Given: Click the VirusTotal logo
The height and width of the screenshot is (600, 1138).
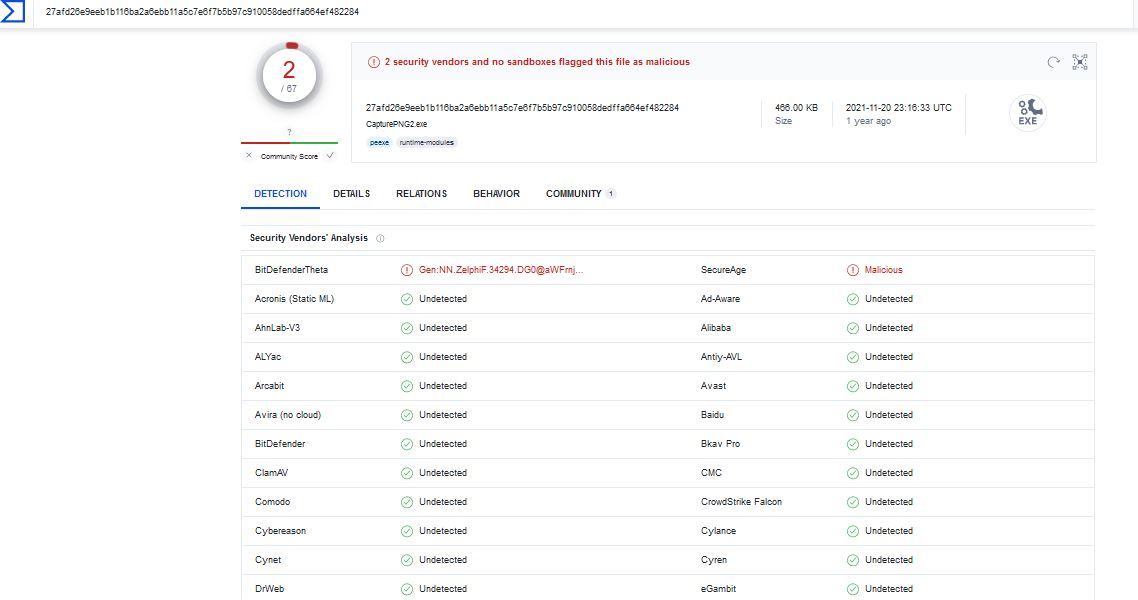Looking at the screenshot, I should [12, 11].
